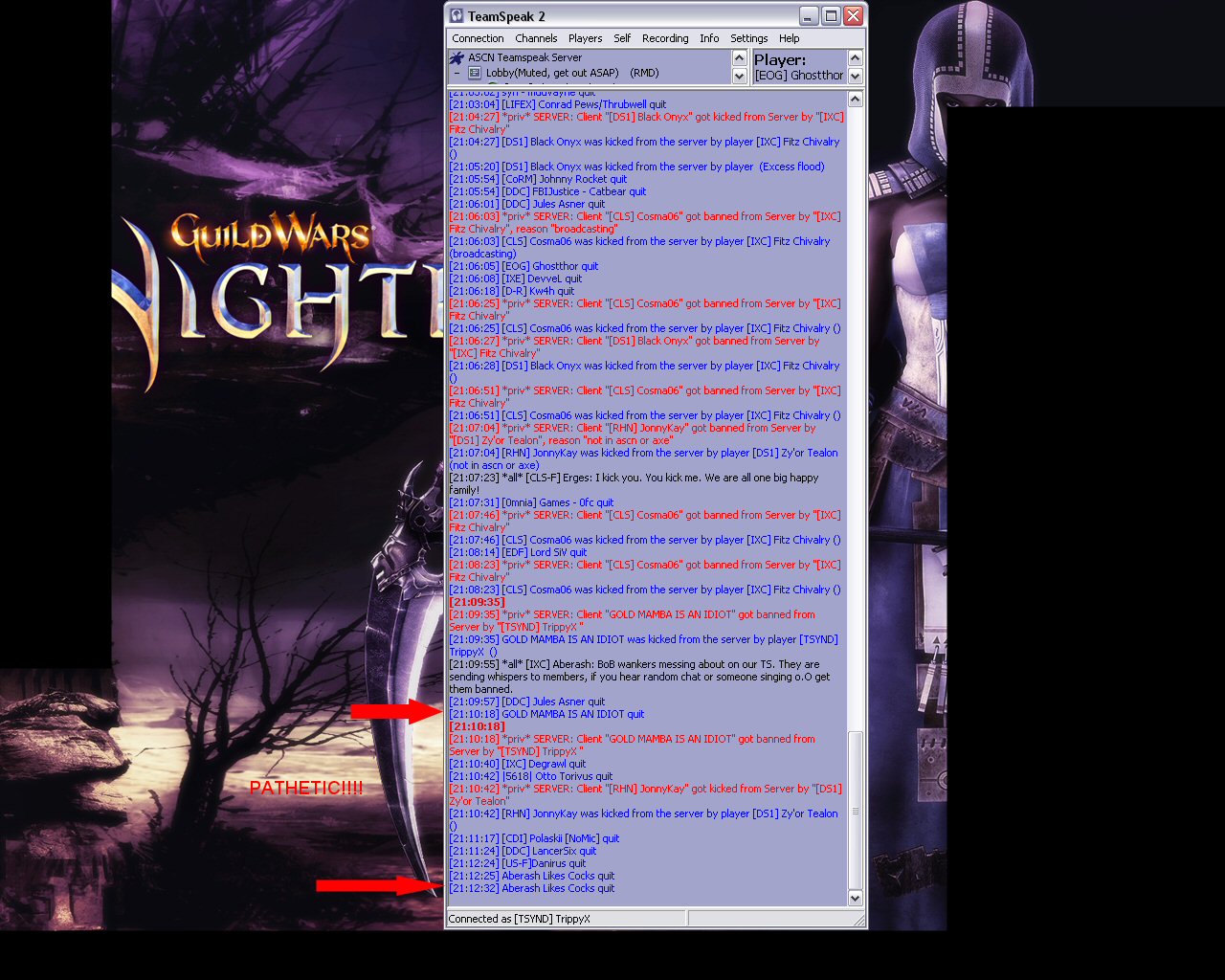Click the chat log scroll down arrow
Viewport: 1225px width, 980px height.
(856, 898)
